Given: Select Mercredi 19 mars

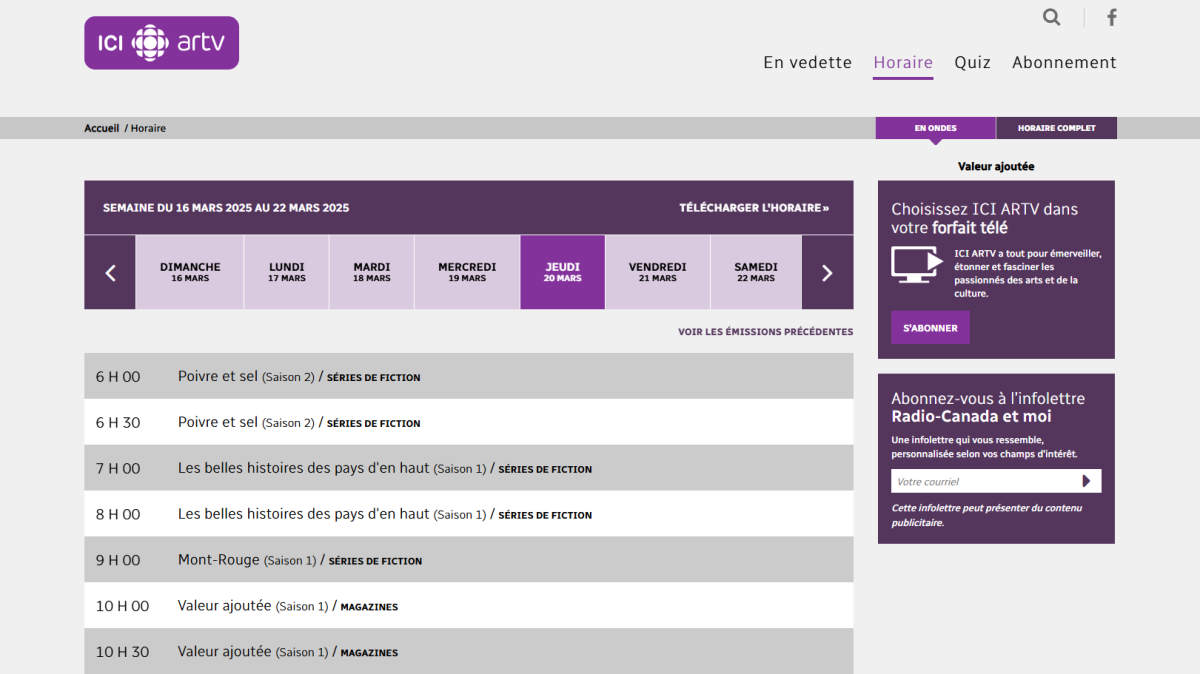Looking at the screenshot, I should [467, 272].
